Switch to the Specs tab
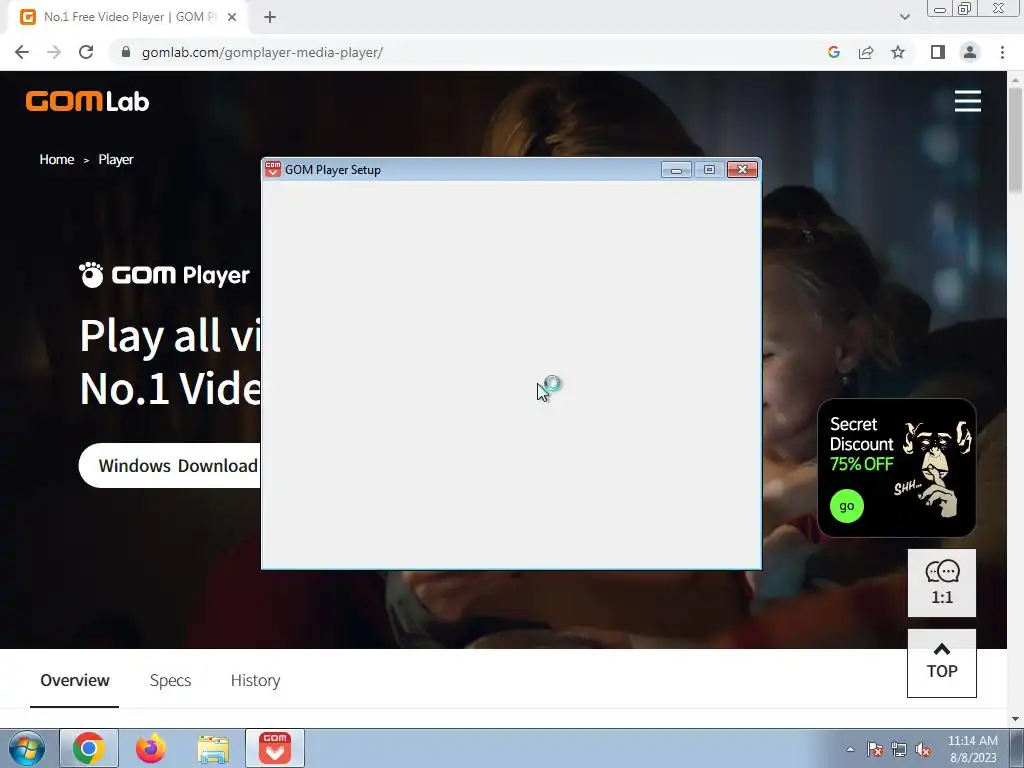1024x768 pixels. (170, 680)
